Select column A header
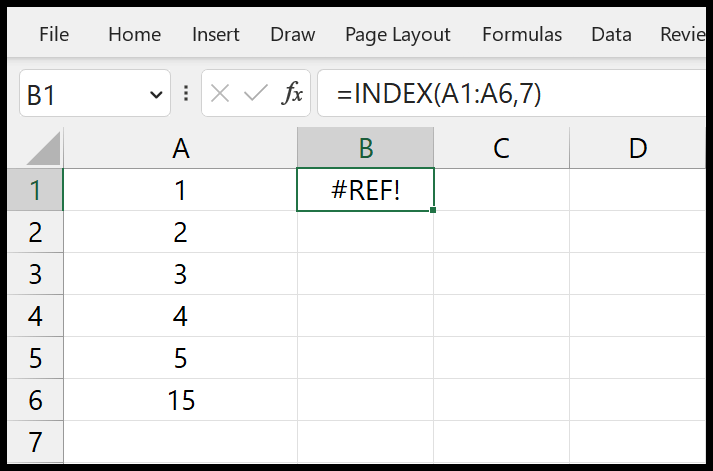 [181, 148]
